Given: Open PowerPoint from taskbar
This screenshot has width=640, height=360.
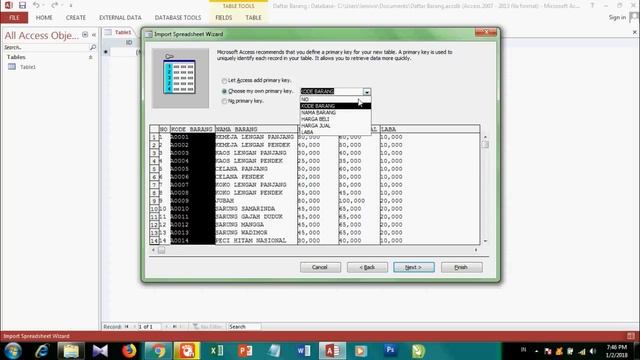Looking at the screenshot, I should point(245,351).
